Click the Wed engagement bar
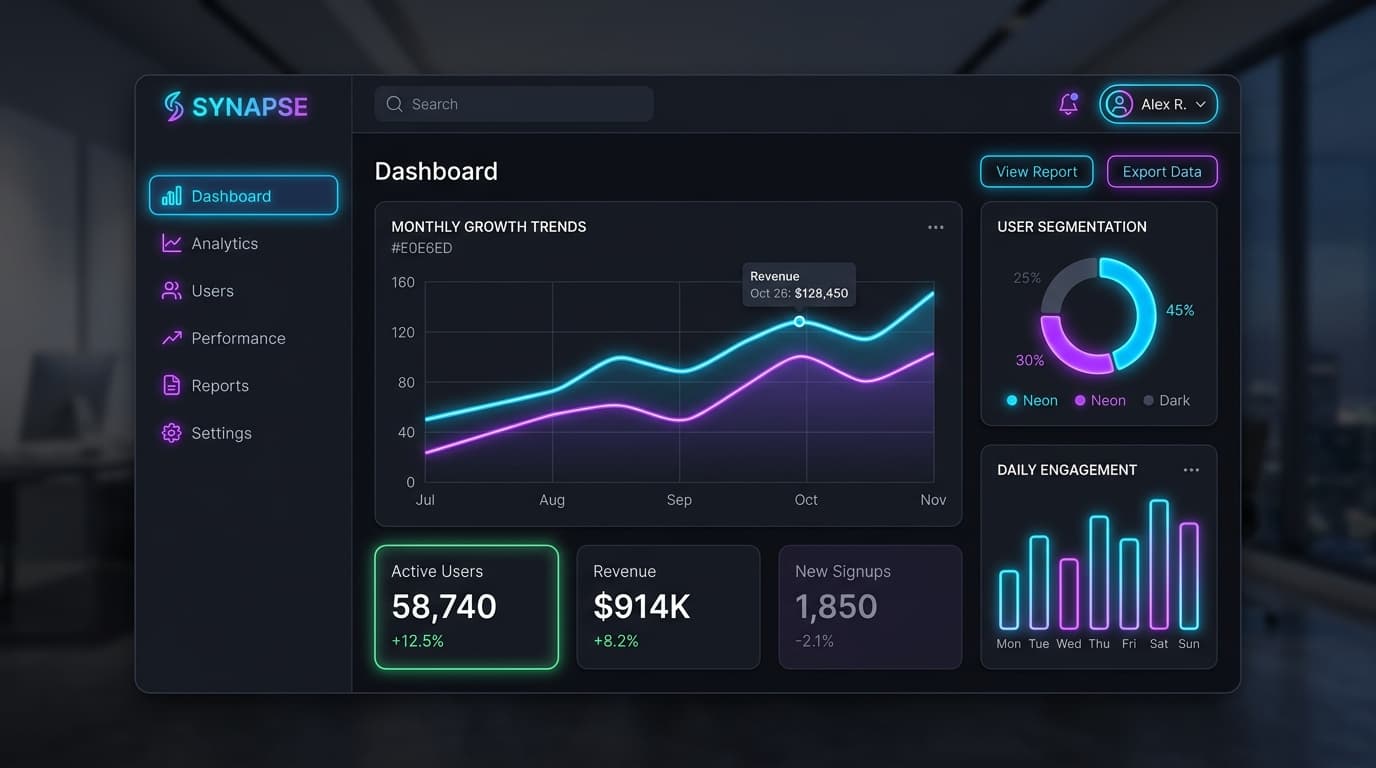The height and width of the screenshot is (768, 1376). tap(1069, 594)
